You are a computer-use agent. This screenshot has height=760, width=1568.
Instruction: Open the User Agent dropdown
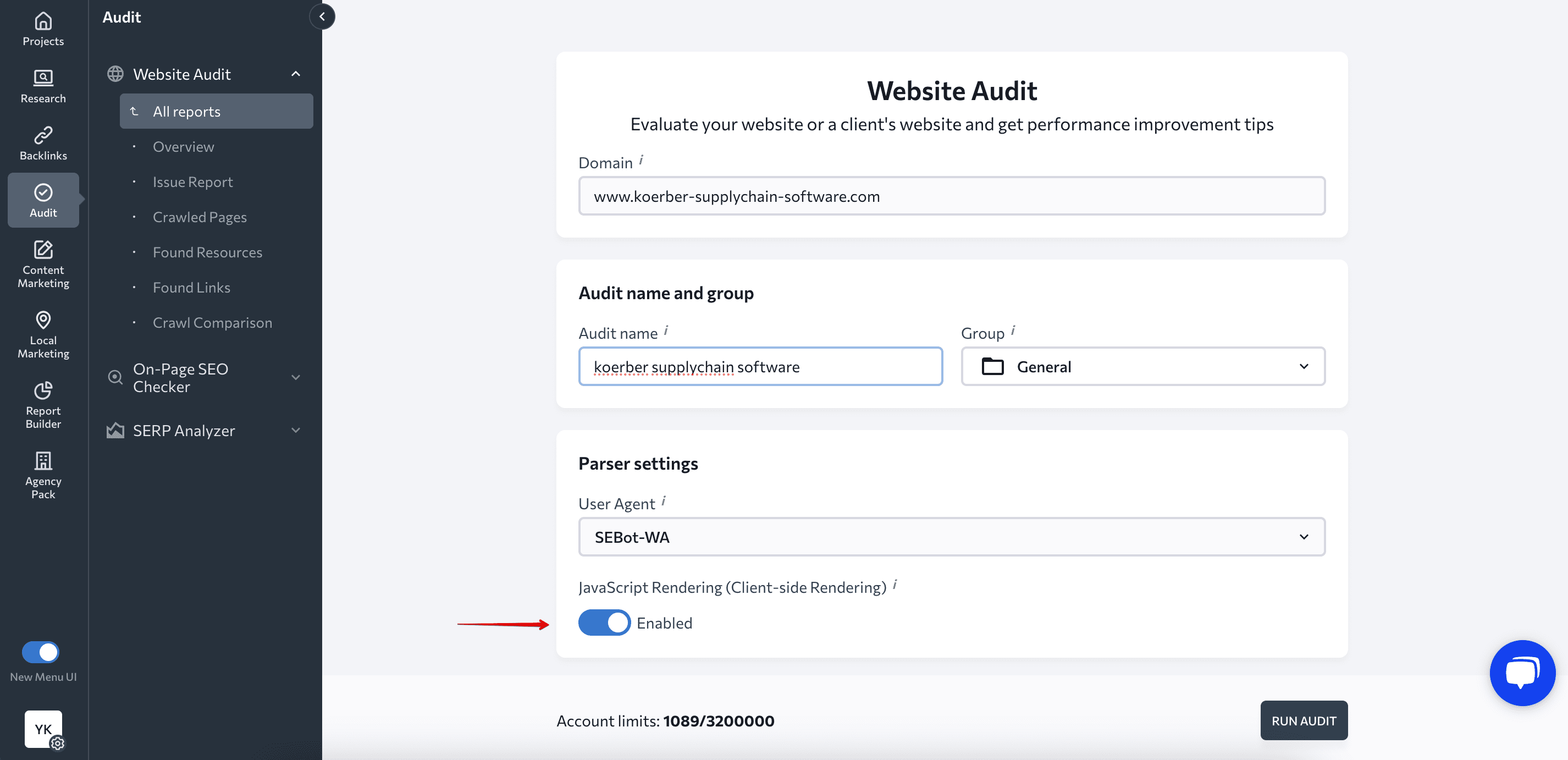(x=951, y=536)
